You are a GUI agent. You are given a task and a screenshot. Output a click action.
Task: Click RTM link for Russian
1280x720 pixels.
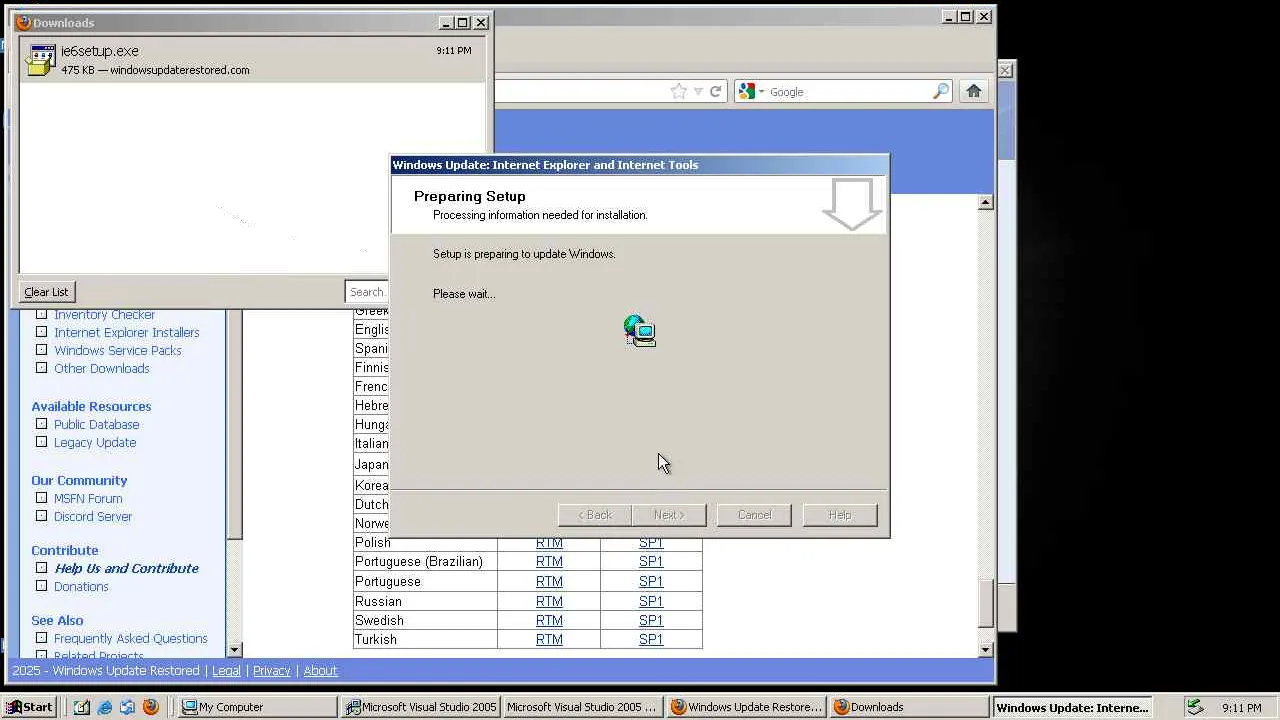[549, 602]
